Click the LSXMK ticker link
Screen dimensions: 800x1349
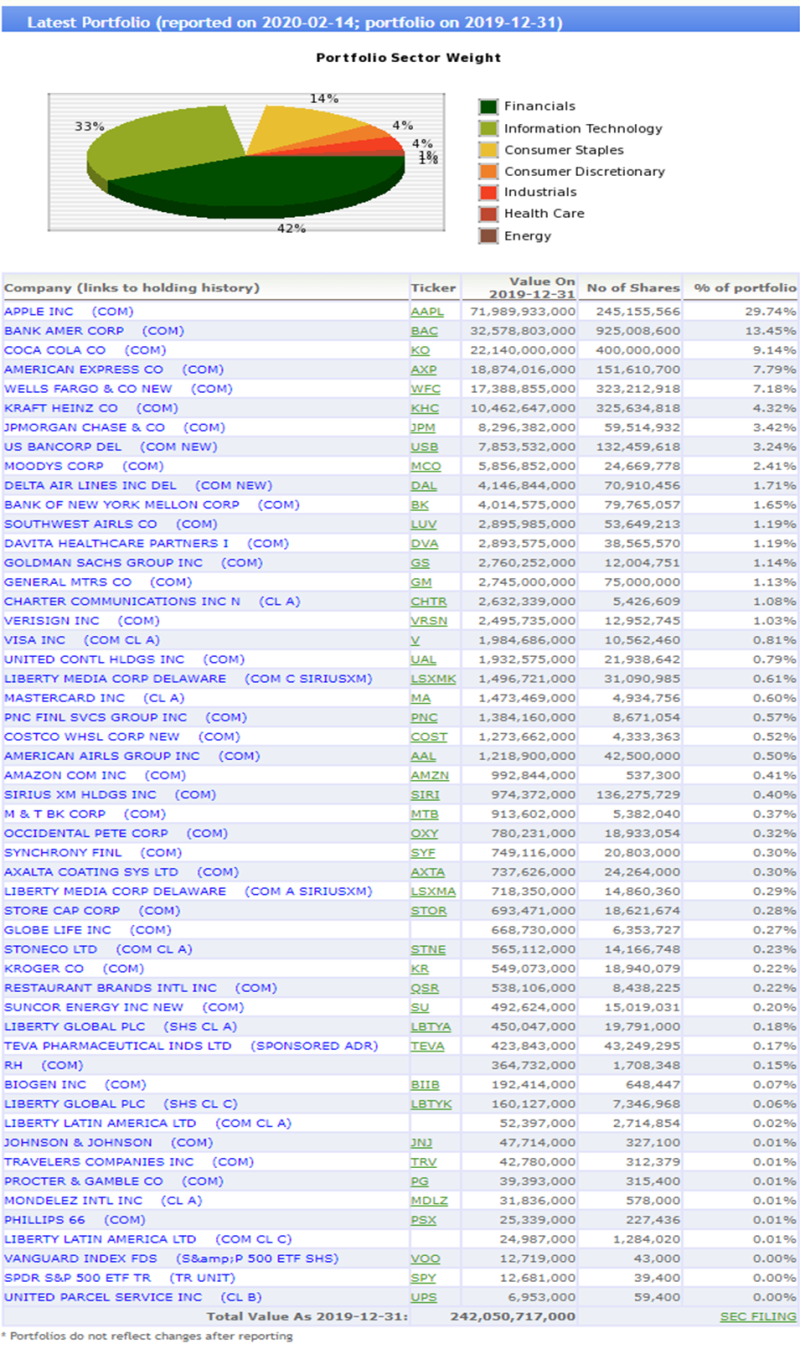(x=434, y=678)
